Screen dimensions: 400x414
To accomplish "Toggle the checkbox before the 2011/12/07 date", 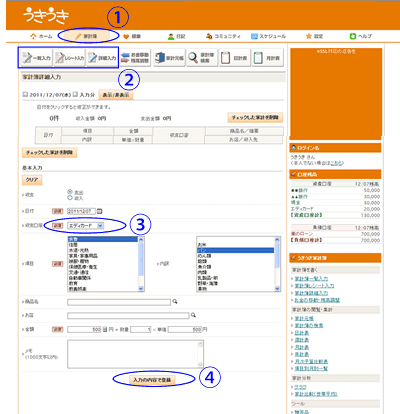I will coord(25,94).
